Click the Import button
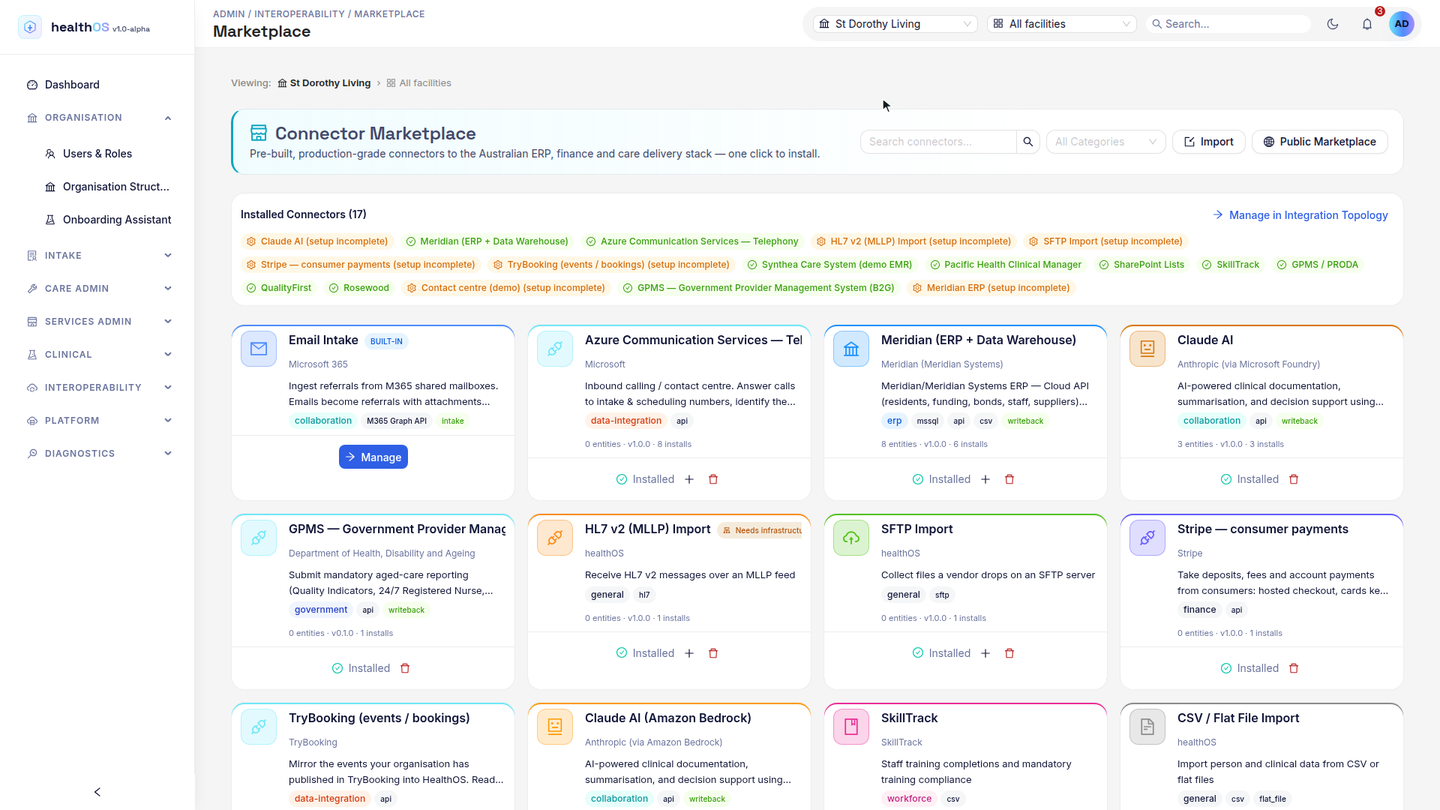Viewport: 1440px width, 810px height. [x=1208, y=142]
